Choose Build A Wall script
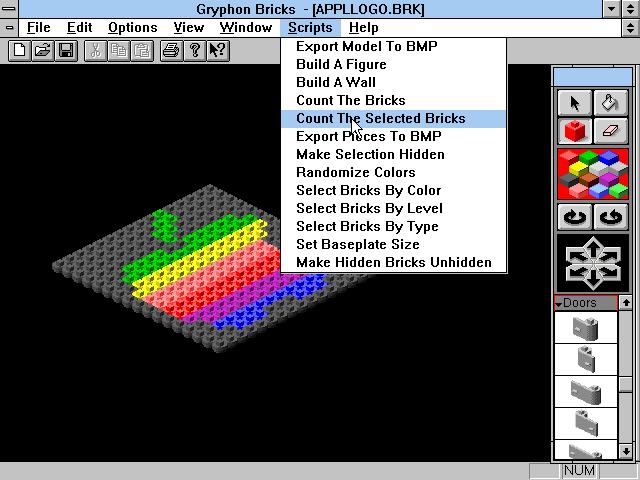640x480 pixels. tap(393, 82)
